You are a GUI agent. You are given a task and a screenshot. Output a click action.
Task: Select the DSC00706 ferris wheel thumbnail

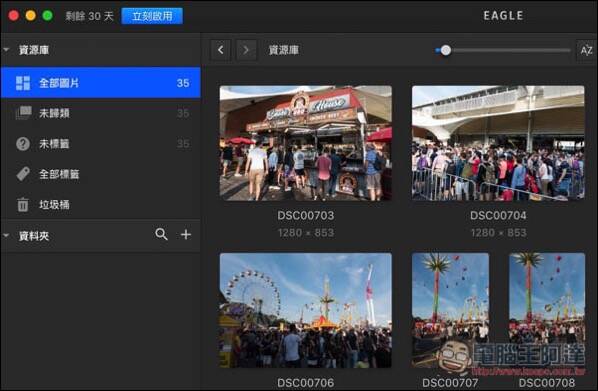(x=305, y=310)
